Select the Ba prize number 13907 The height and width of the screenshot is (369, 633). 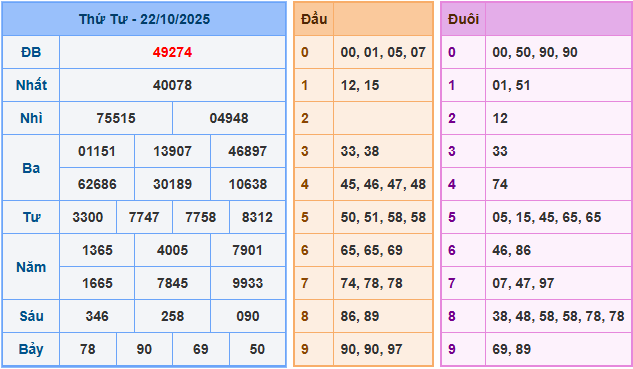172,151
